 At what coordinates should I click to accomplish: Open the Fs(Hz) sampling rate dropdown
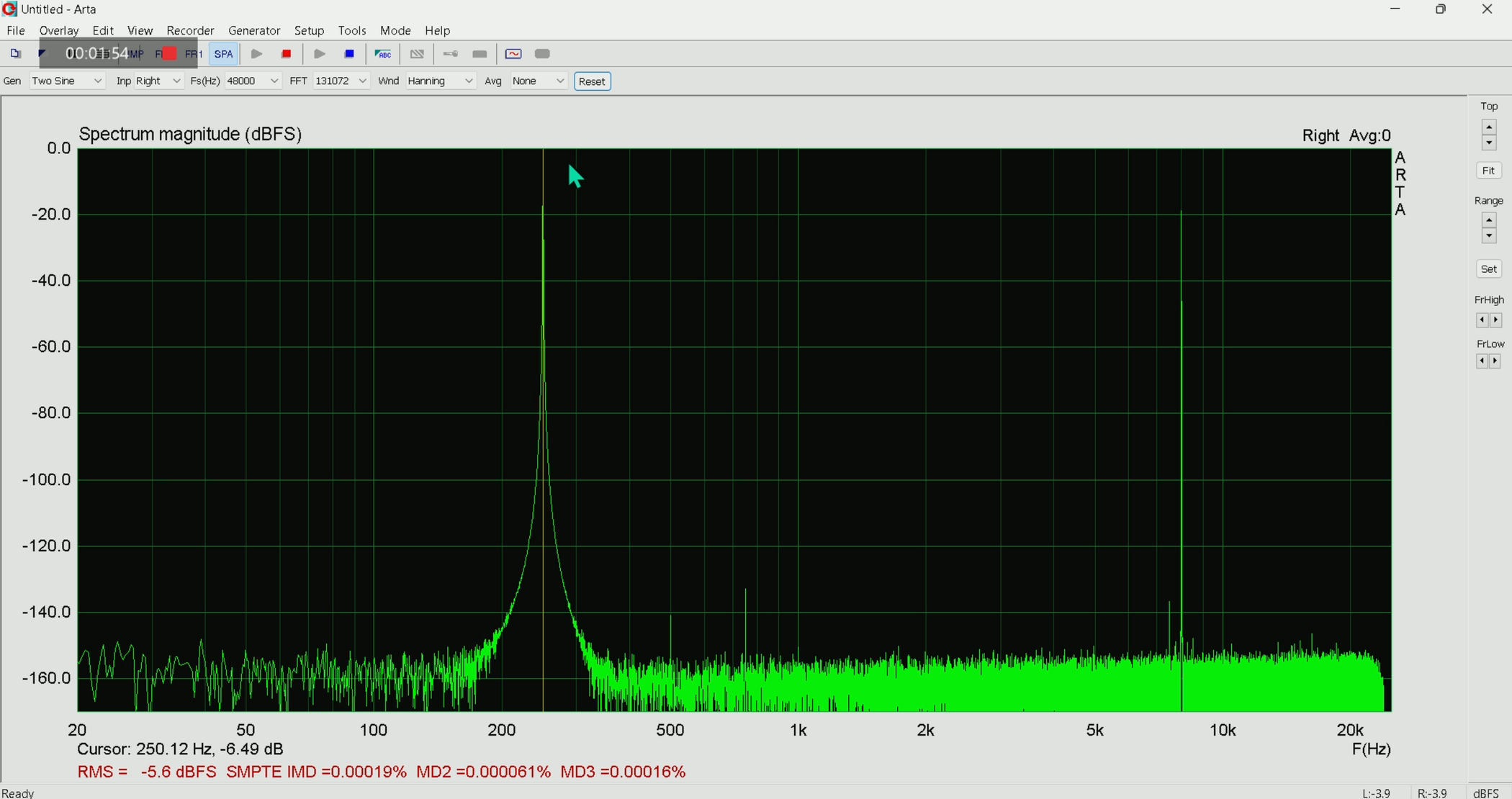pos(253,81)
